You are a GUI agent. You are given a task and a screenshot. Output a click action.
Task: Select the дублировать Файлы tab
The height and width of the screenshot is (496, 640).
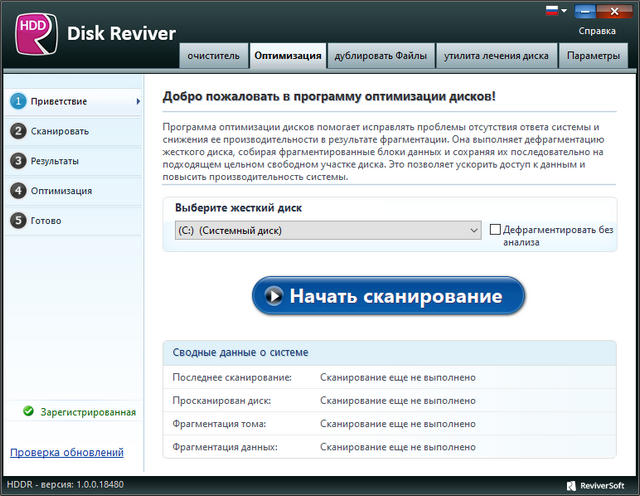(380, 56)
